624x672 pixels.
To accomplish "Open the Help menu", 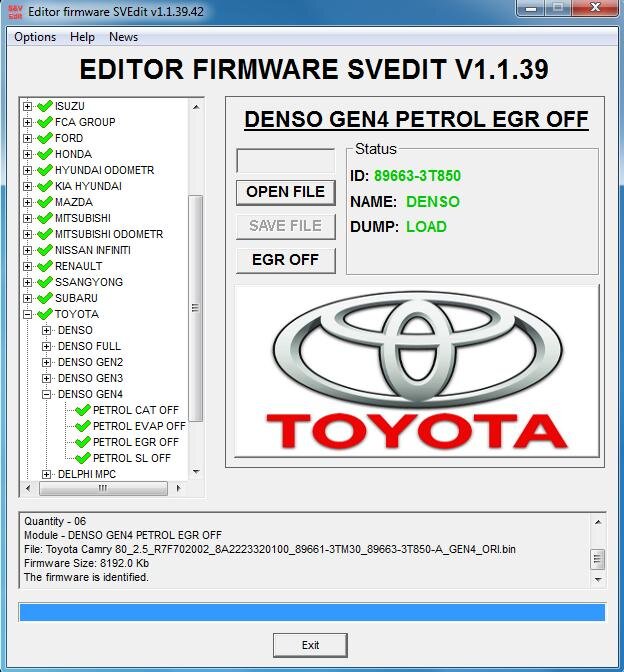I will (x=82, y=37).
